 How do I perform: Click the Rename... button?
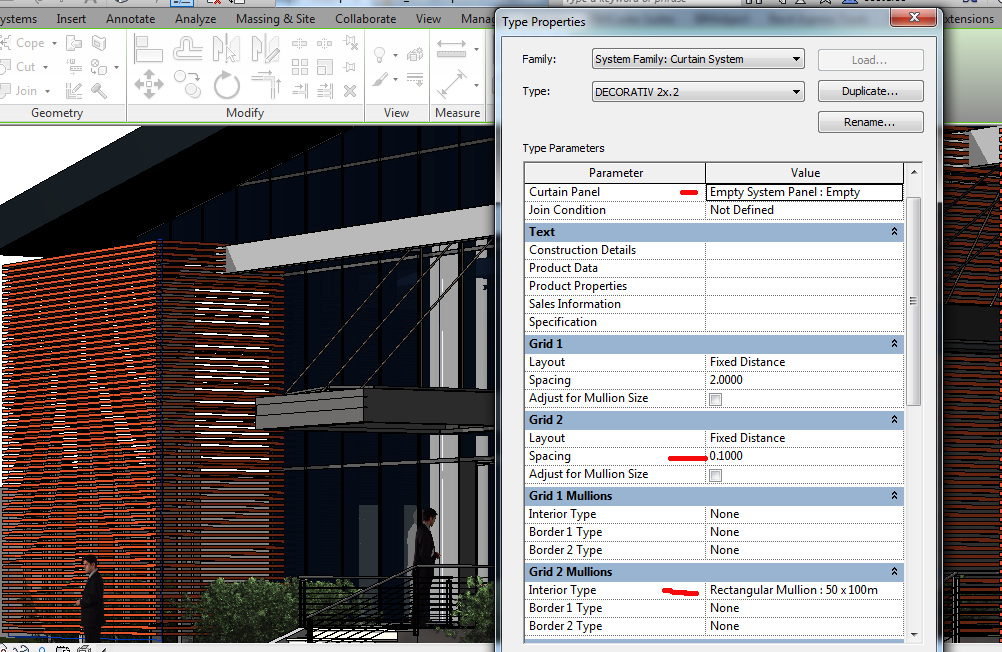pos(870,122)
